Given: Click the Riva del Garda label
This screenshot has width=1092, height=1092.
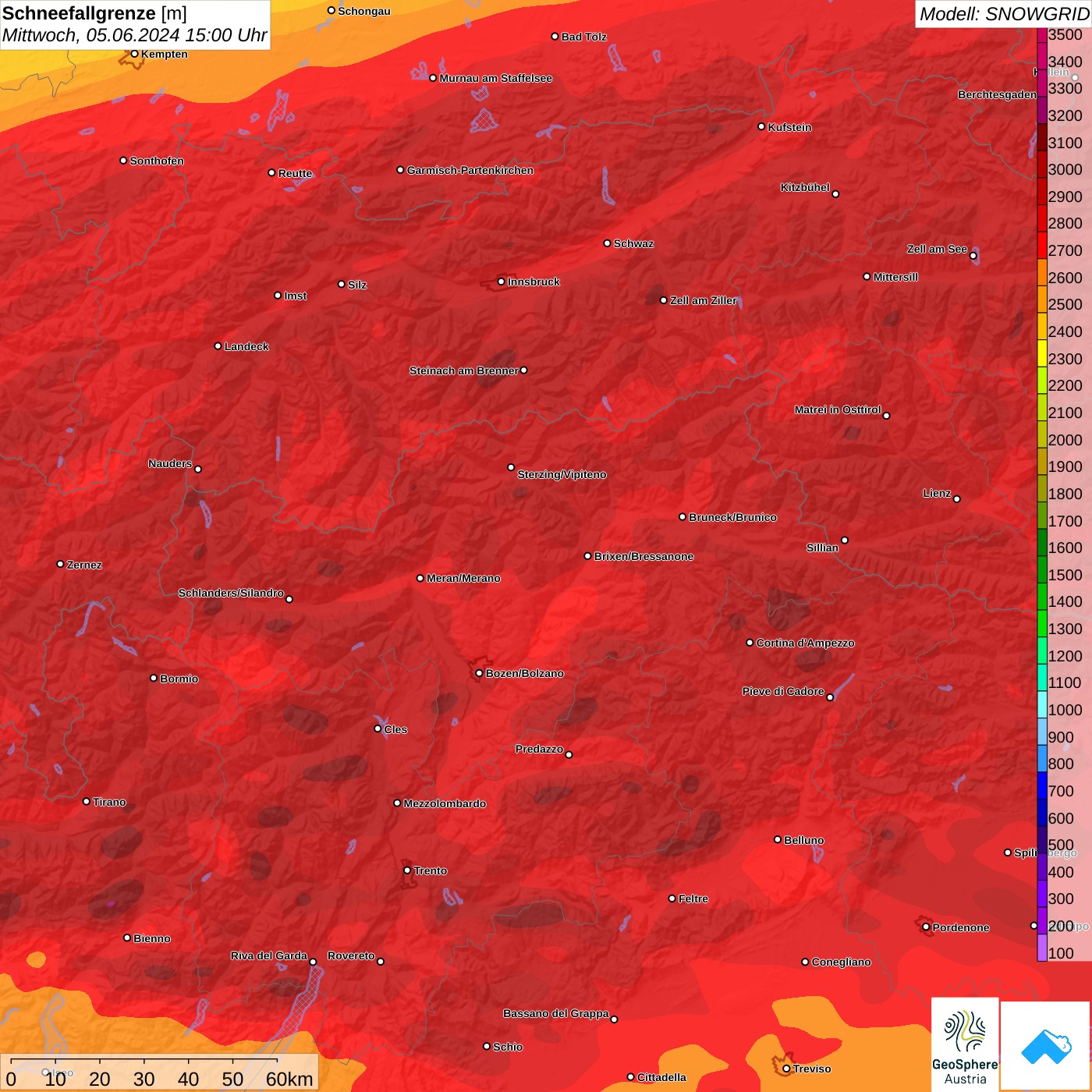Looking at the screenshot, I should [269, 955].
